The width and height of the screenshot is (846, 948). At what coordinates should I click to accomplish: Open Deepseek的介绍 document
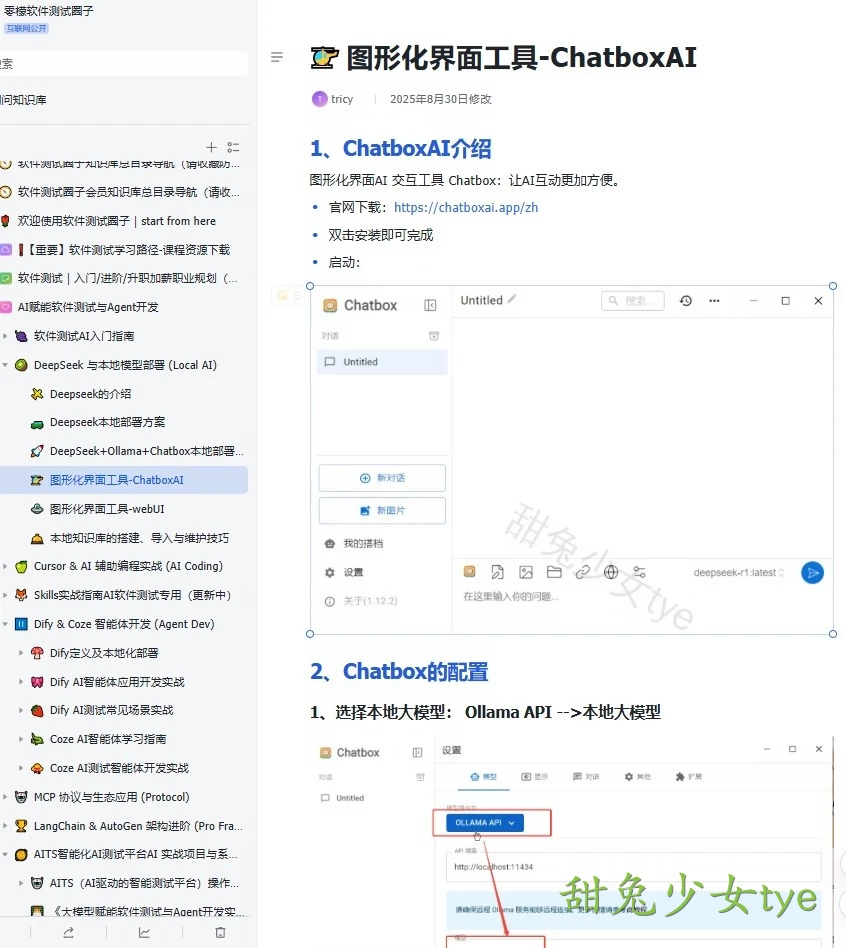click(x=90, y=394)
